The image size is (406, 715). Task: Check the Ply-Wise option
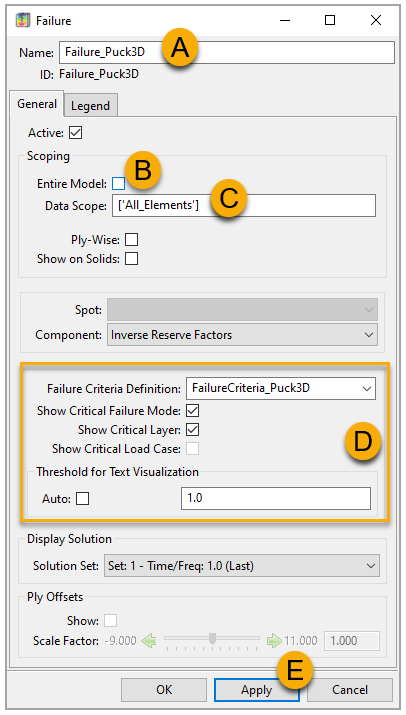[131, 239]
